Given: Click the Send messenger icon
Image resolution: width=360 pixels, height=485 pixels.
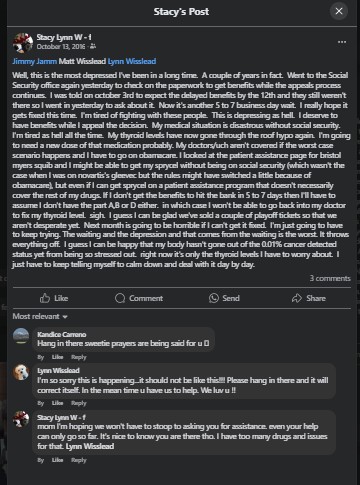Looking at the screenshot, I should click(x=213, y=298).
